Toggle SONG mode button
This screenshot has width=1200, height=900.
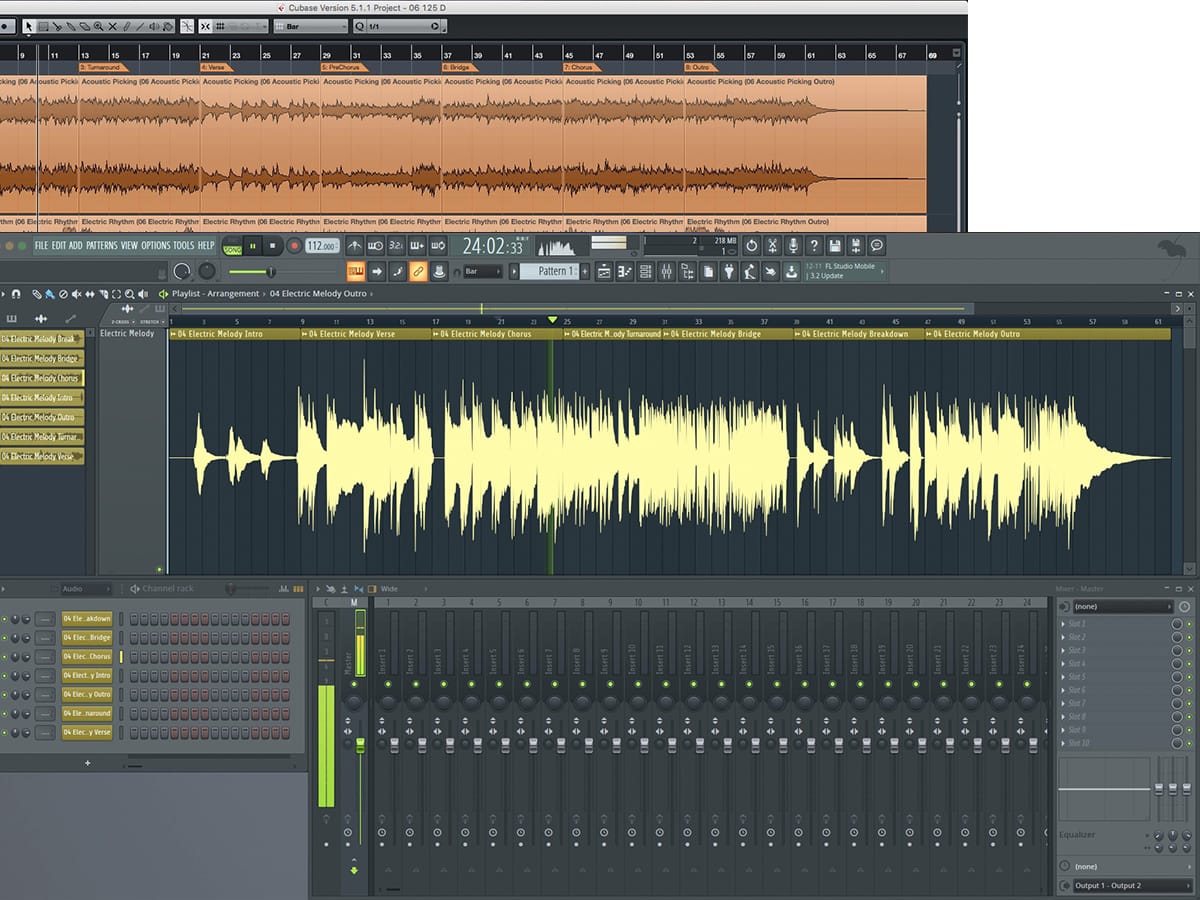point(232,246)
